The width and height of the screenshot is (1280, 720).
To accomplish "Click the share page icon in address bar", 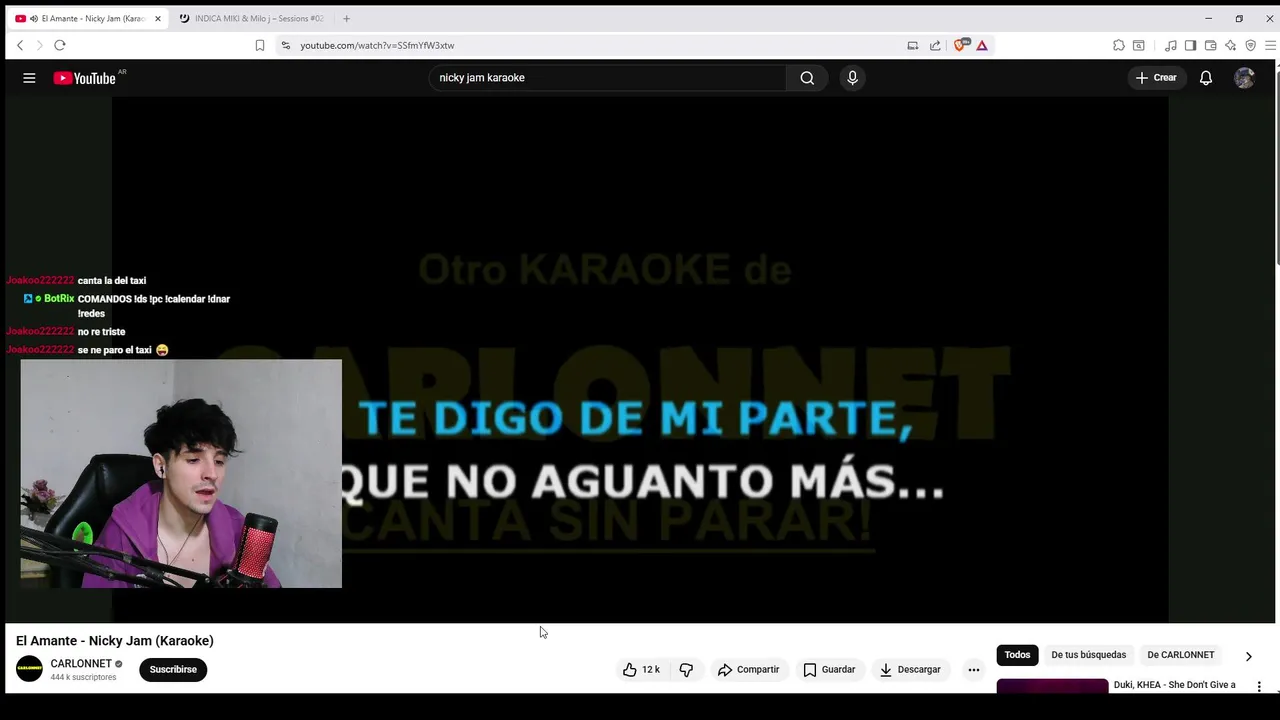I will click(x=935, y=45).
